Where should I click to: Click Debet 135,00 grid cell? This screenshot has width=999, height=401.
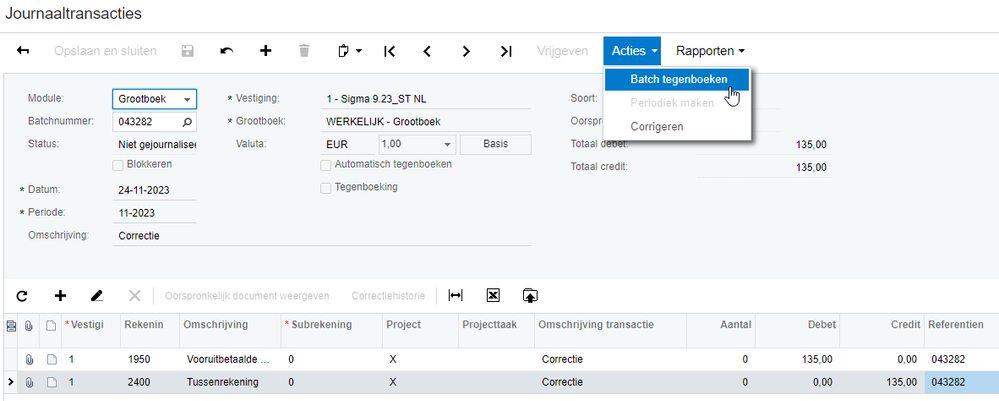797,360
